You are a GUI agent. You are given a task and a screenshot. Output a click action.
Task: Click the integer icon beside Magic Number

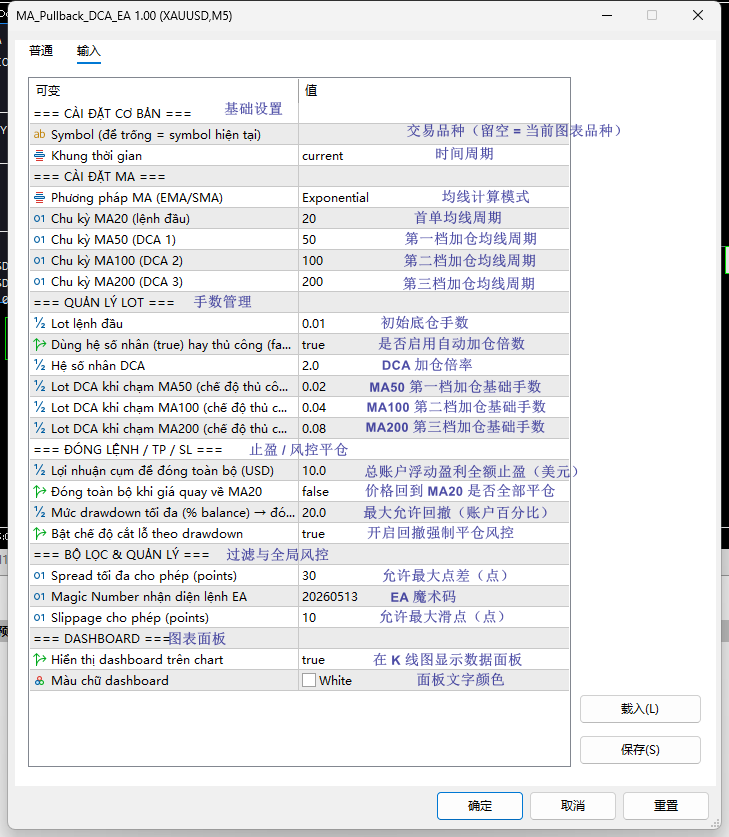[x=39, y=596]
